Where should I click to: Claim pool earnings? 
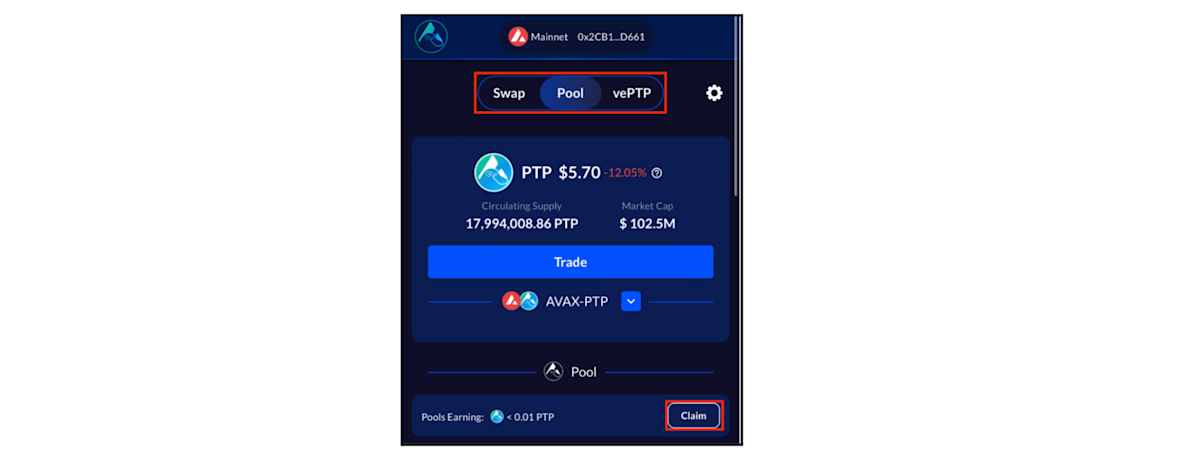point(694,415)
